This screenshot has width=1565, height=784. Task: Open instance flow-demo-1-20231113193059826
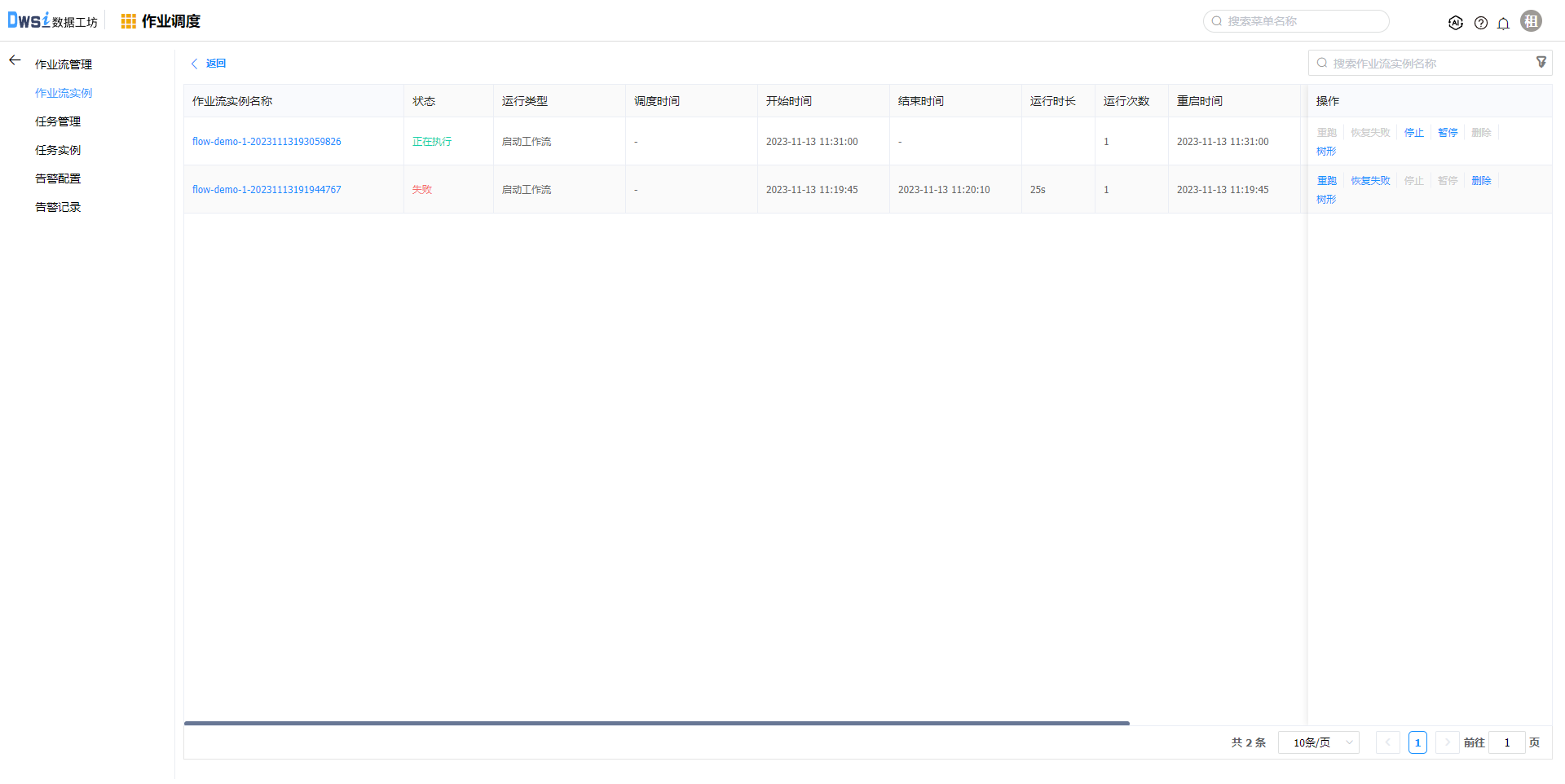point(267,142)
